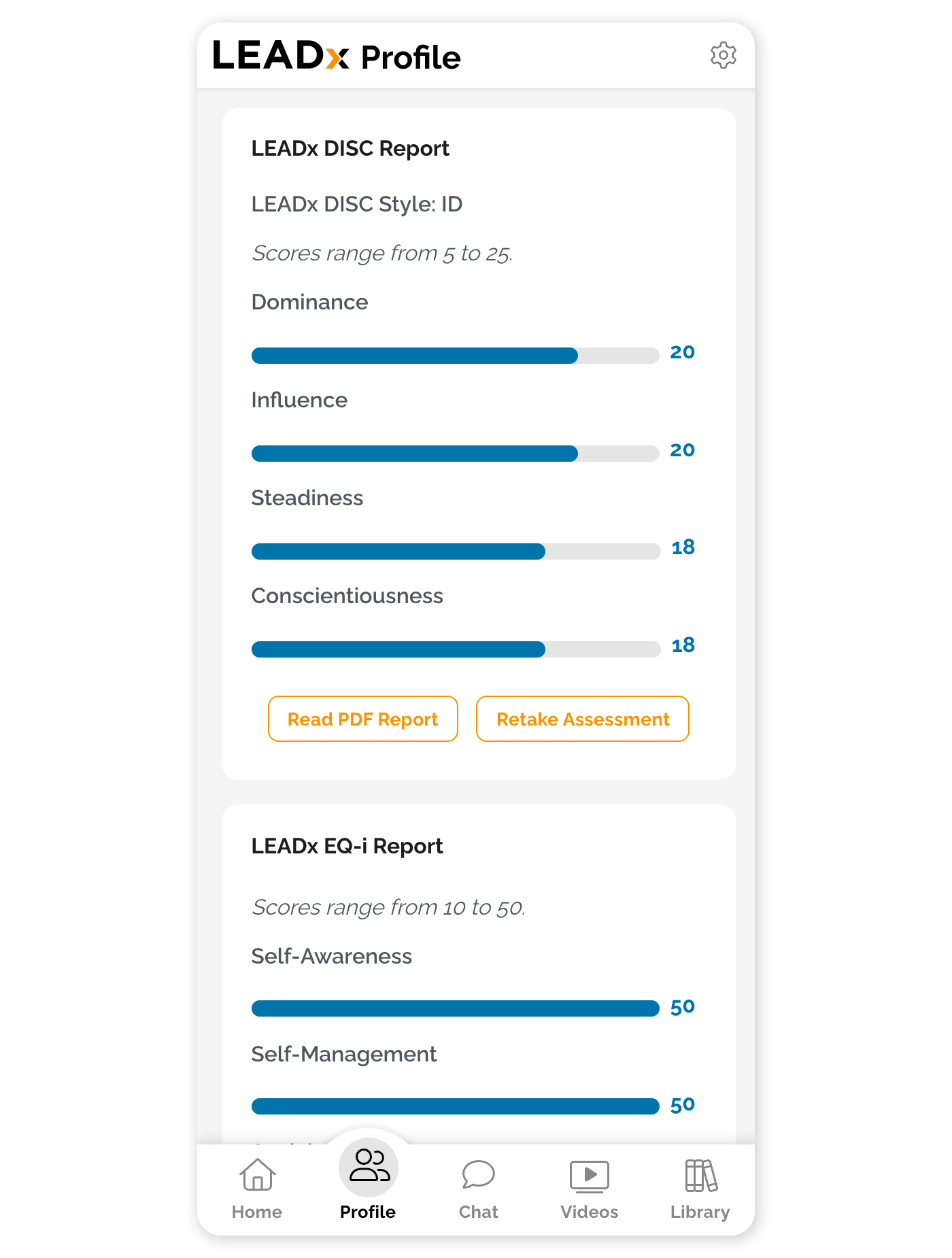Open the Library books icon
The height and width of the screenshot is (1258, 952).
[700, 1176]
